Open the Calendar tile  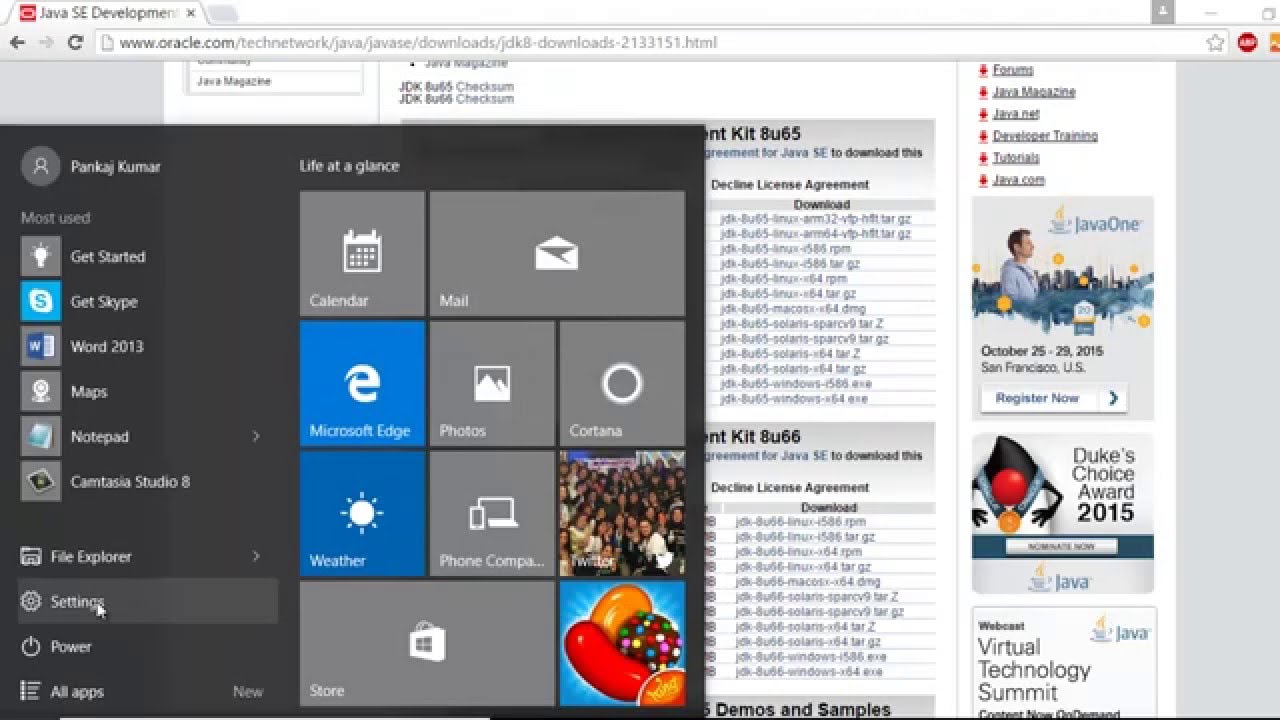click(362, 254)
